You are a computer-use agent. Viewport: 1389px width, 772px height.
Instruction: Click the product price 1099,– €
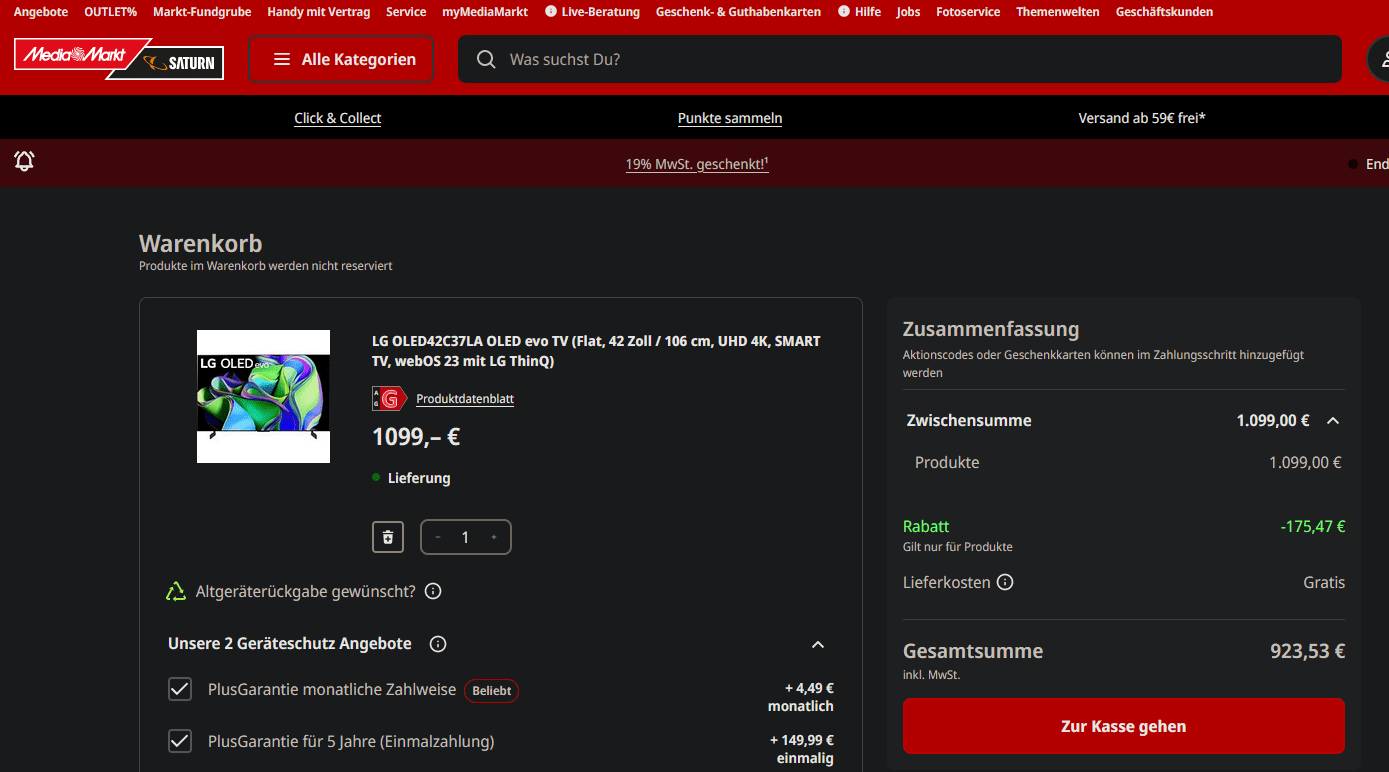[416, 437]
